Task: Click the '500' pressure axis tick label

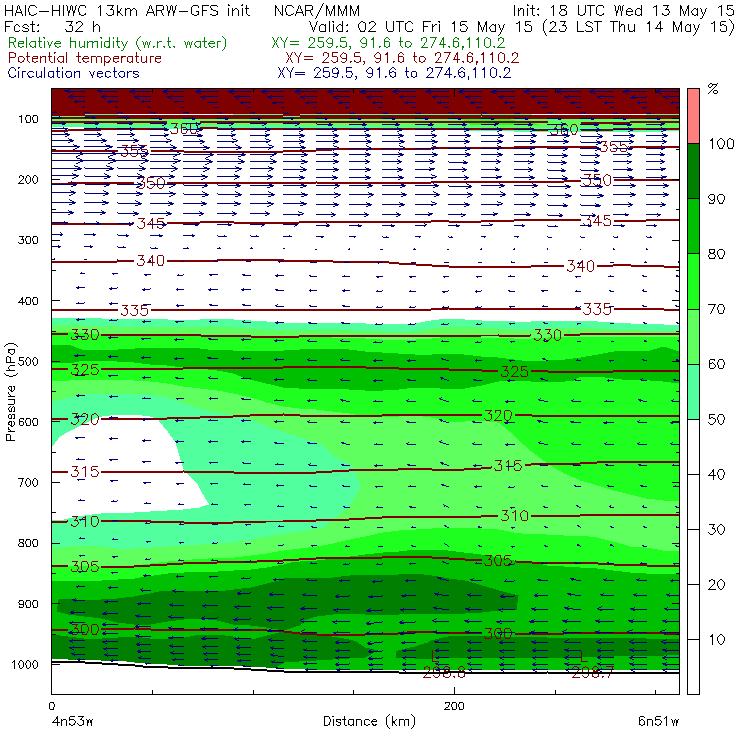Action: (28, 362)
